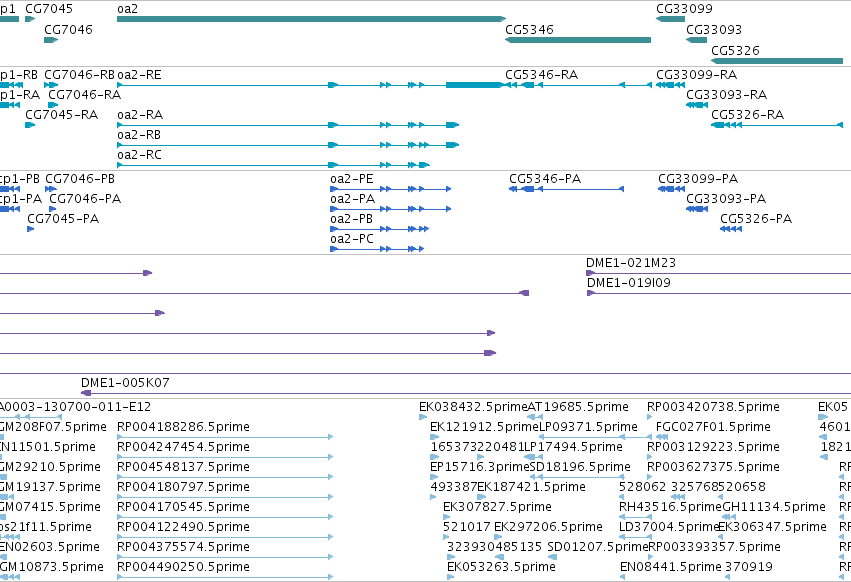Select the CG5346-PA protein label
The height and width of the screenshot is (582, 851).
545,179
